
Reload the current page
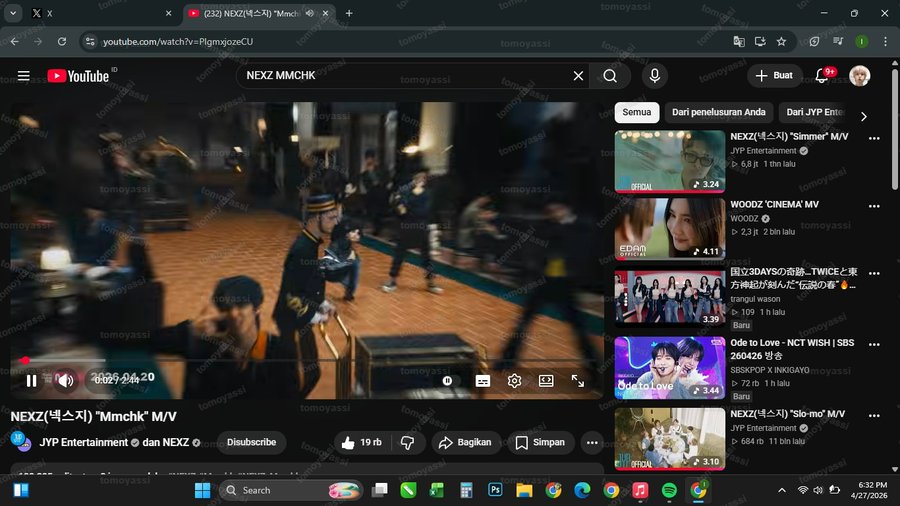pos(62,41)
